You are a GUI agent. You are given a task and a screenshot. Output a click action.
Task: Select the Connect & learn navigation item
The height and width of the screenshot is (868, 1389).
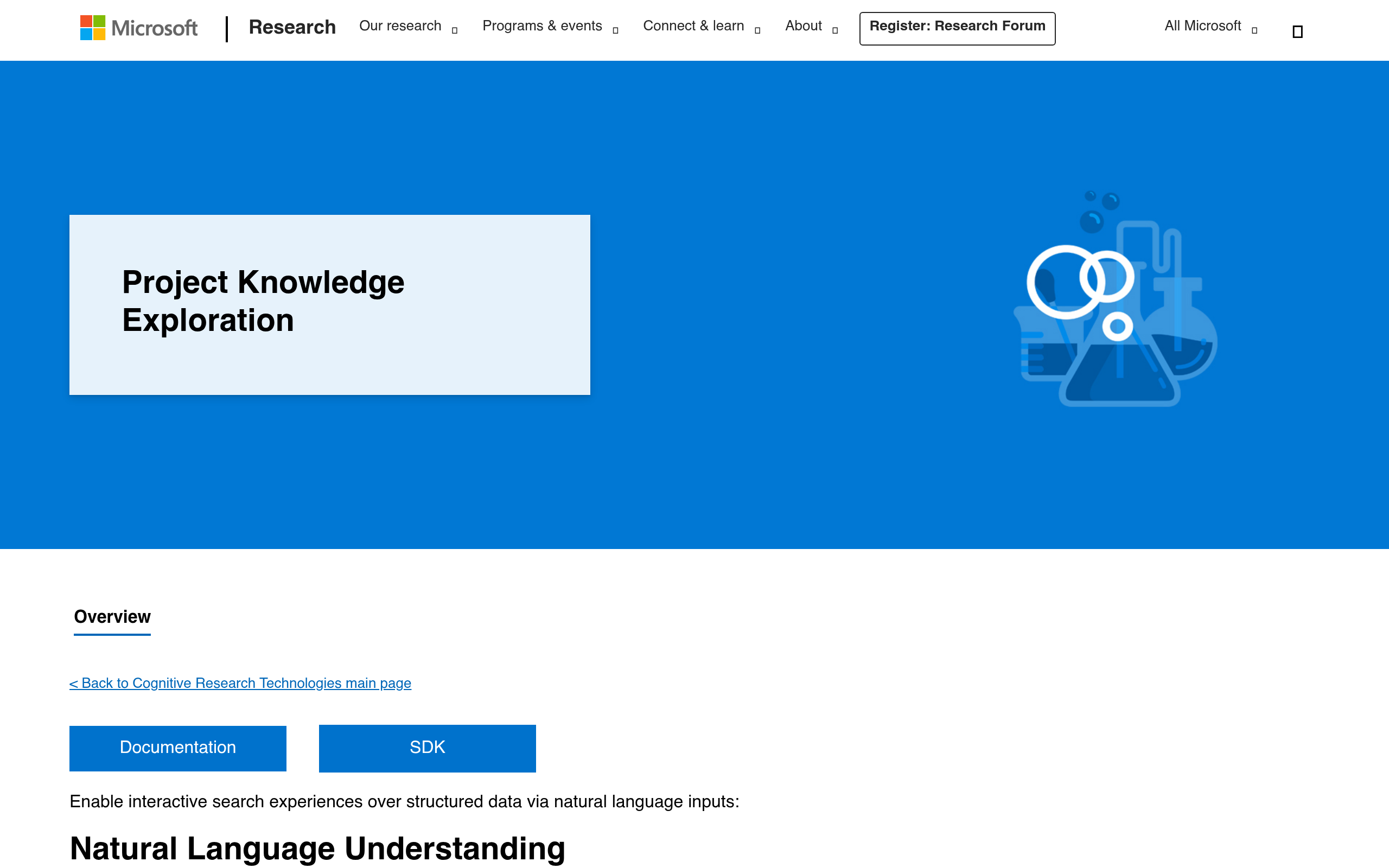[693, 26]
